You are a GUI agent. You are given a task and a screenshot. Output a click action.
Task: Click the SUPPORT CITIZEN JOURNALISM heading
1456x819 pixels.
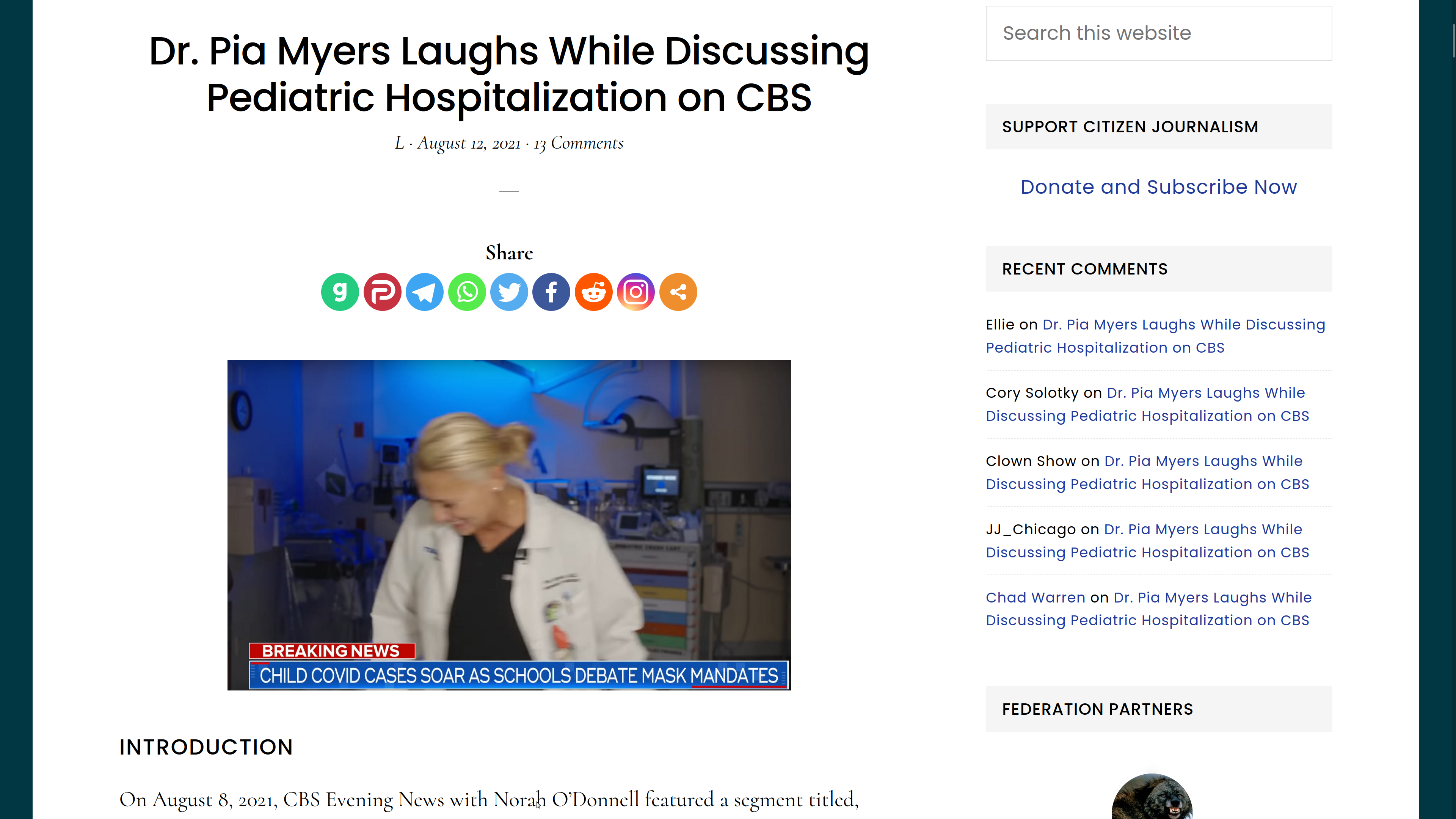[x=1130, y=127]
